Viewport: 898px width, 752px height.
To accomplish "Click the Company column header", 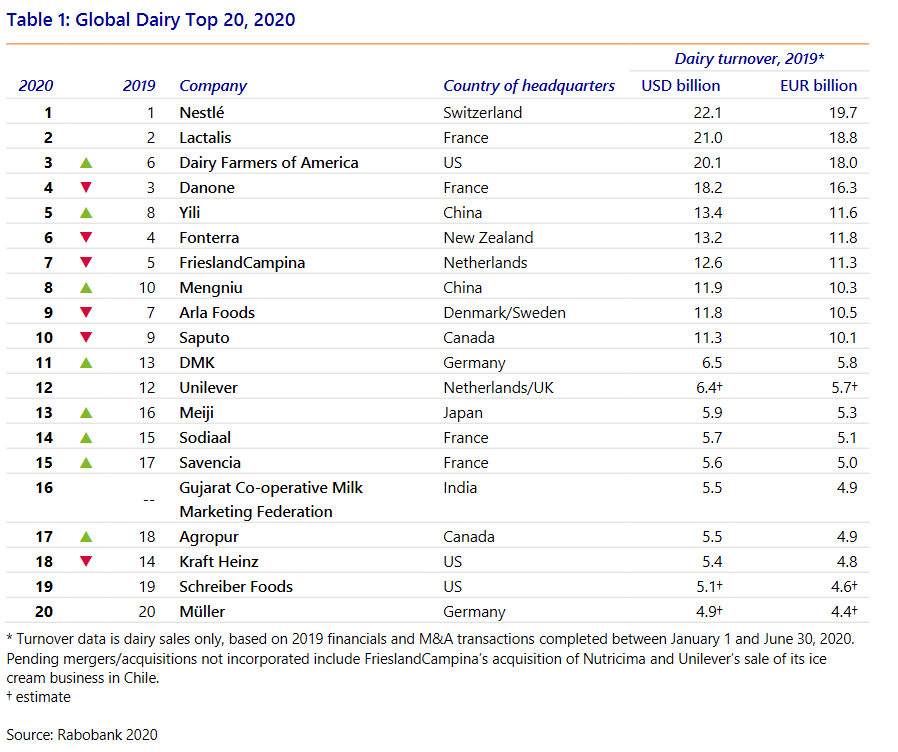I will point(213,86).
